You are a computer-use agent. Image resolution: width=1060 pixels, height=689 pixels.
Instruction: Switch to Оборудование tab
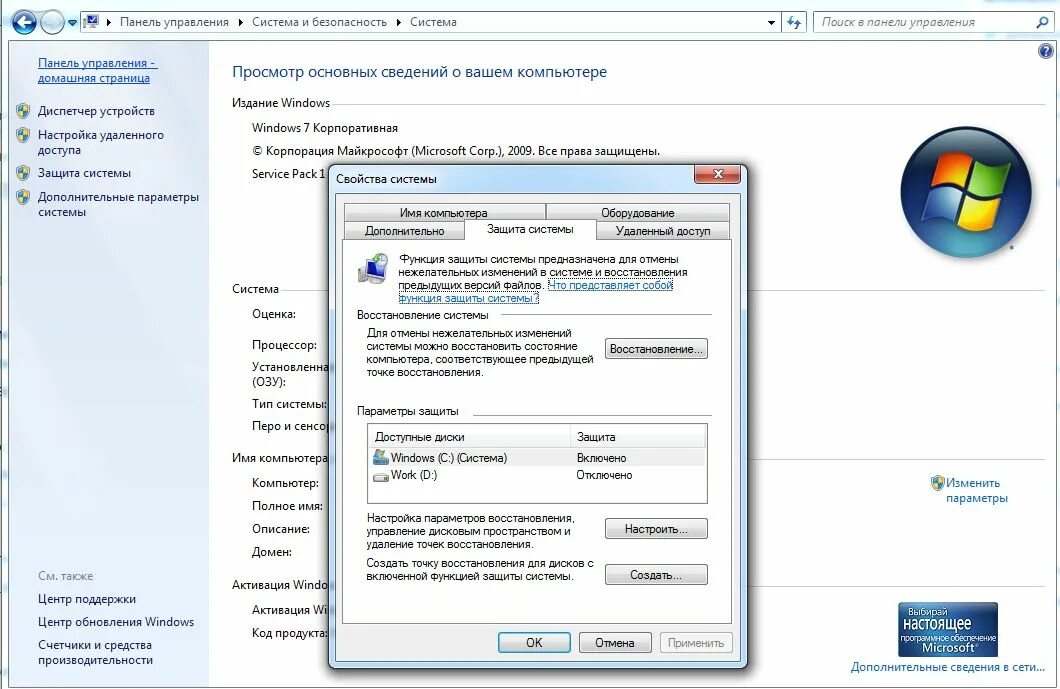click(x=637, y=212)
